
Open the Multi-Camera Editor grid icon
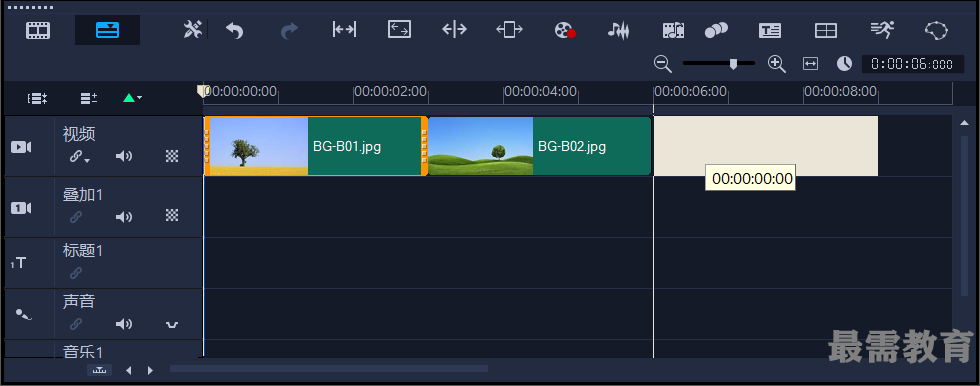click(x=826, y=30)
